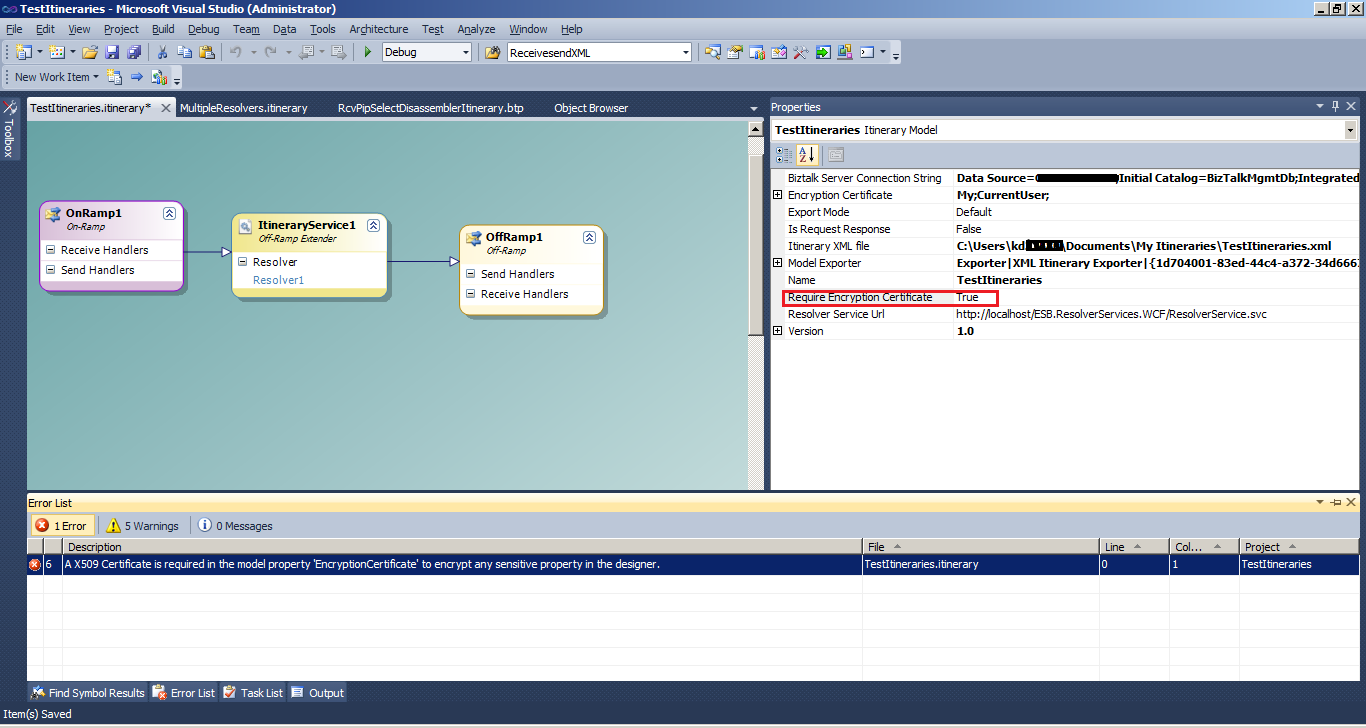
Task: Collapse the OnRamp1 shape with chevron
Action: [170, 214]
